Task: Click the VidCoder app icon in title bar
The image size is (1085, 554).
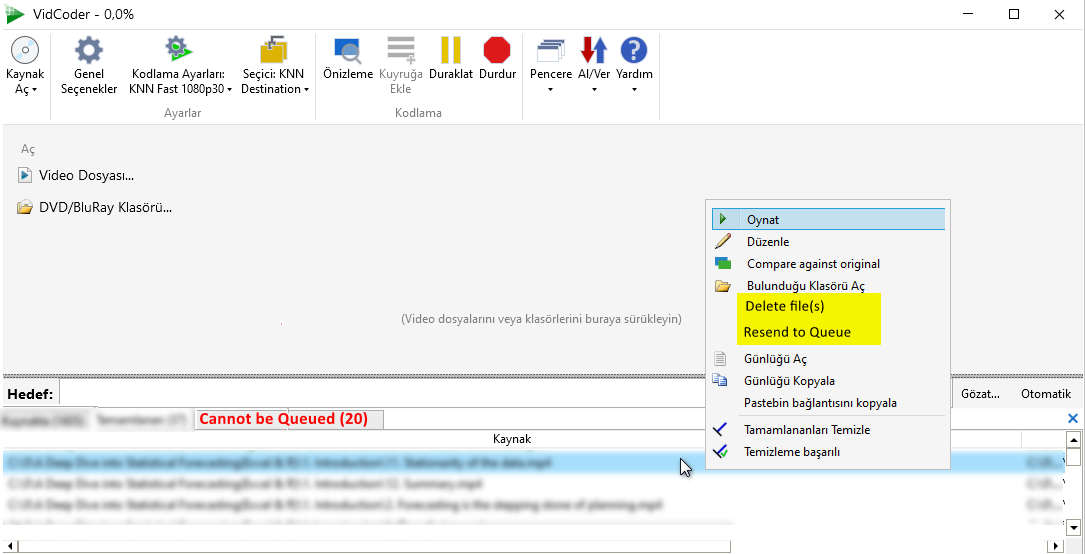Action: click(x=15, y=14)
